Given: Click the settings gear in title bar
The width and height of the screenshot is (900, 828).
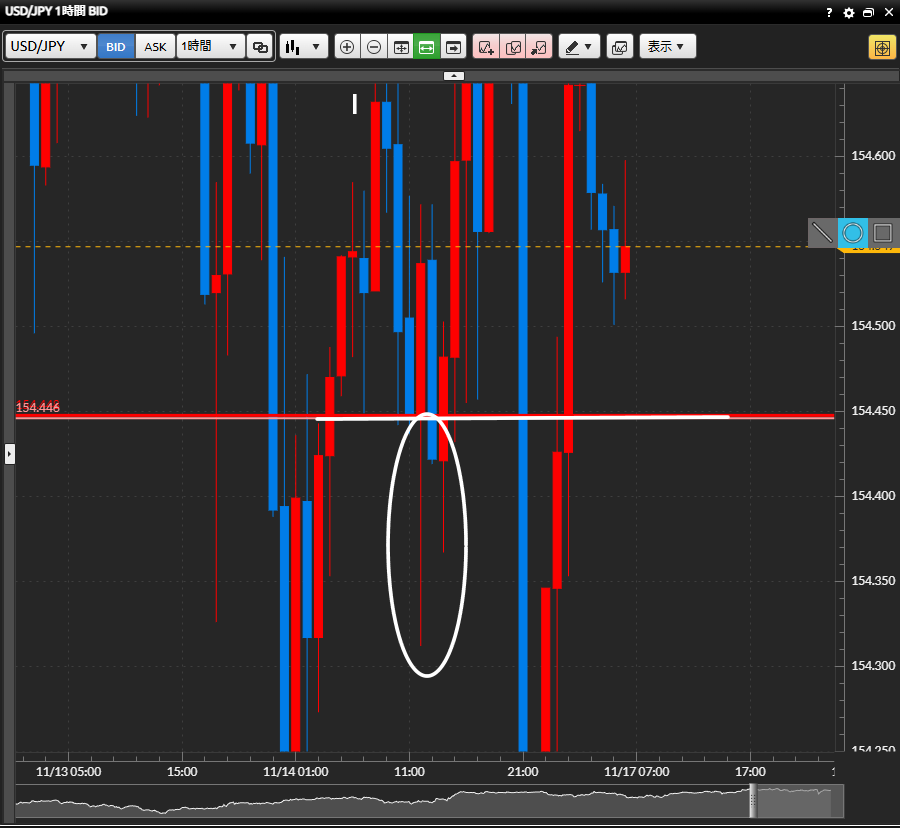Looking at the screenshot, I should click(849, 13).
